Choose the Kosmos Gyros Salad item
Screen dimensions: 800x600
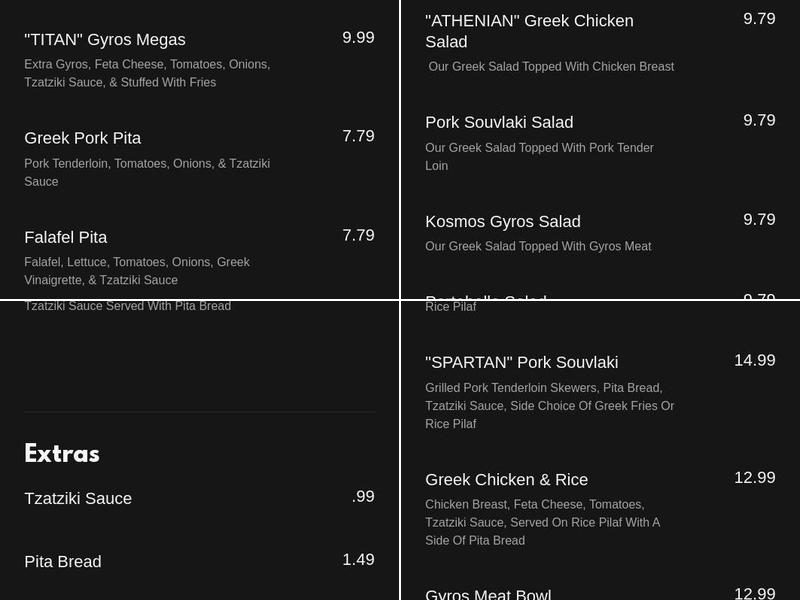click(x=503, y=221)
